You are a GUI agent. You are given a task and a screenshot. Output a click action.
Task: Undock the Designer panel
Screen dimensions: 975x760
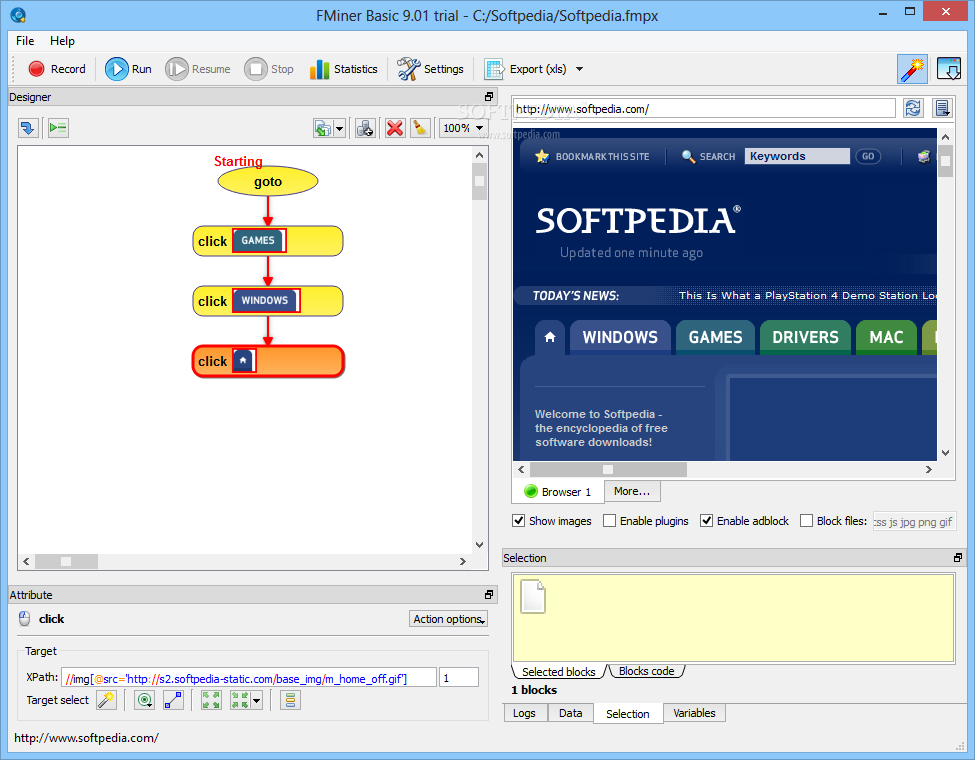[489, 97]
